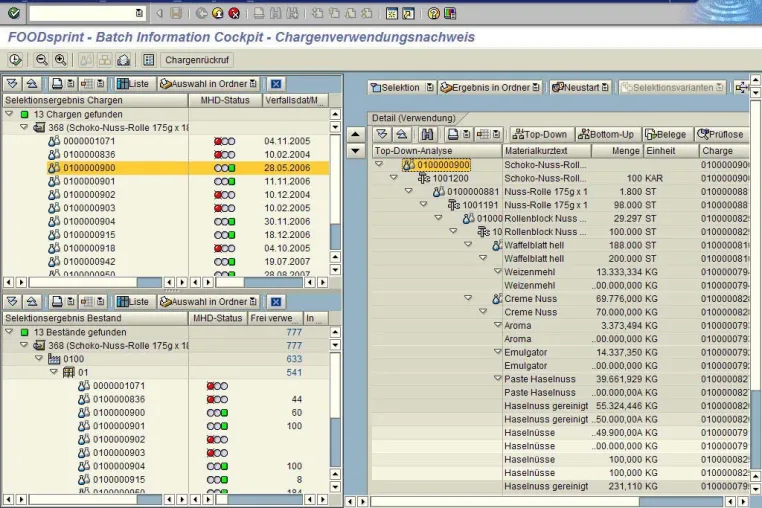Collapse the 368 Schoko-Nuss-Rolle node in Chargen tree
This screenshot has height=508, width=762.
coord(24,127)
